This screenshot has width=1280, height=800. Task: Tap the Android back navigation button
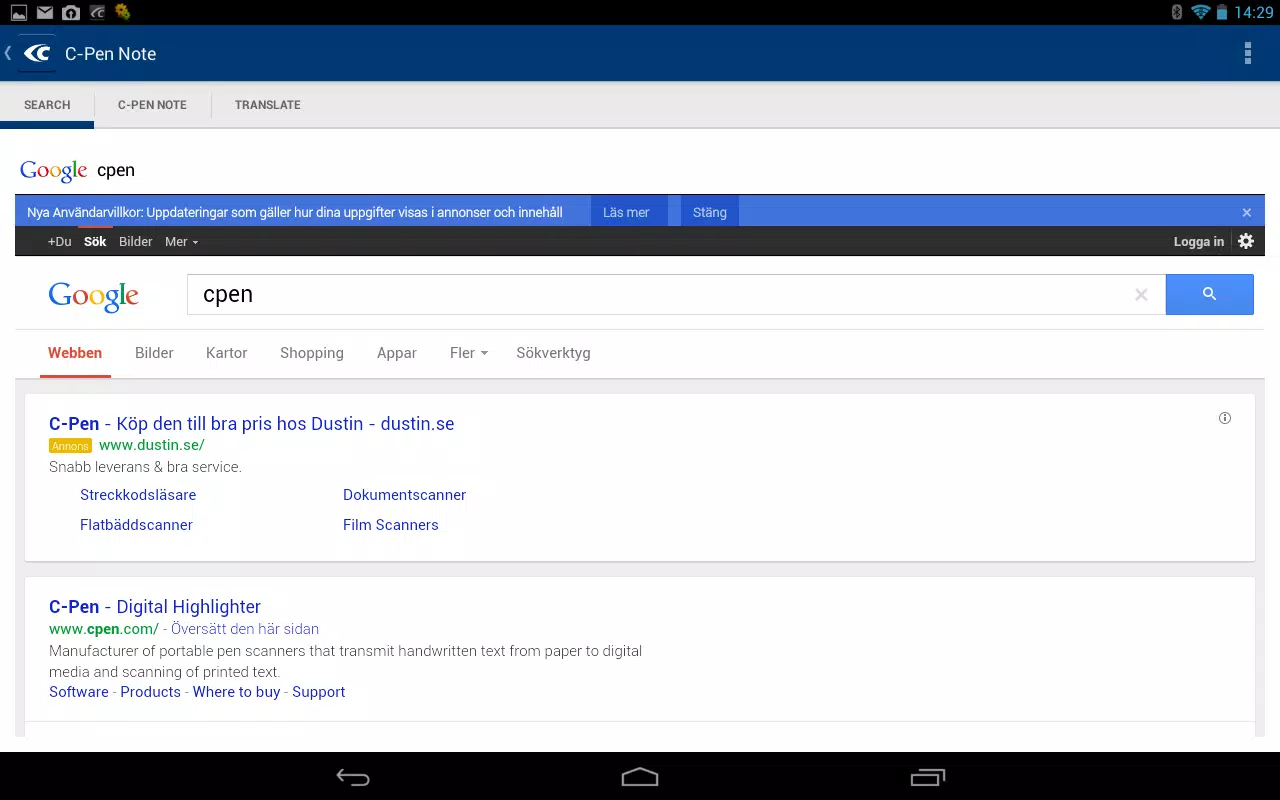pos(353,777)
